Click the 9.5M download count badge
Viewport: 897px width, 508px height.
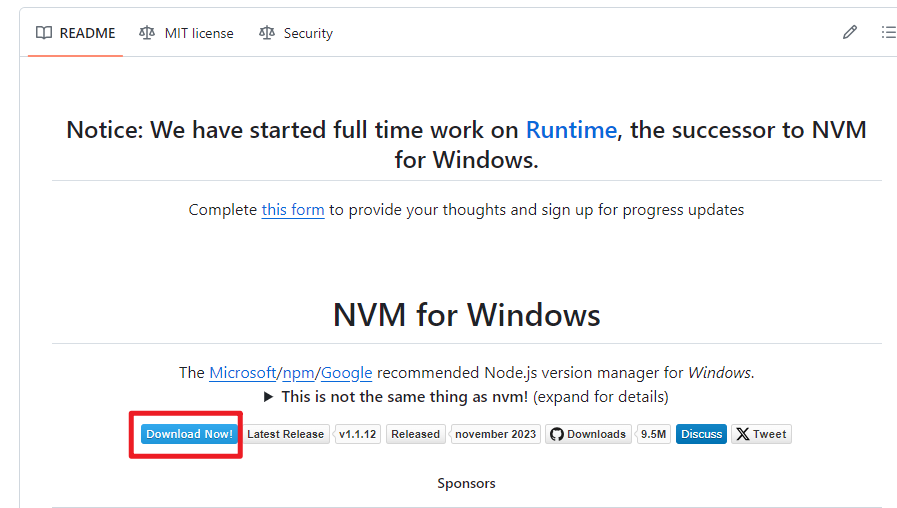[x=653, y=434]
